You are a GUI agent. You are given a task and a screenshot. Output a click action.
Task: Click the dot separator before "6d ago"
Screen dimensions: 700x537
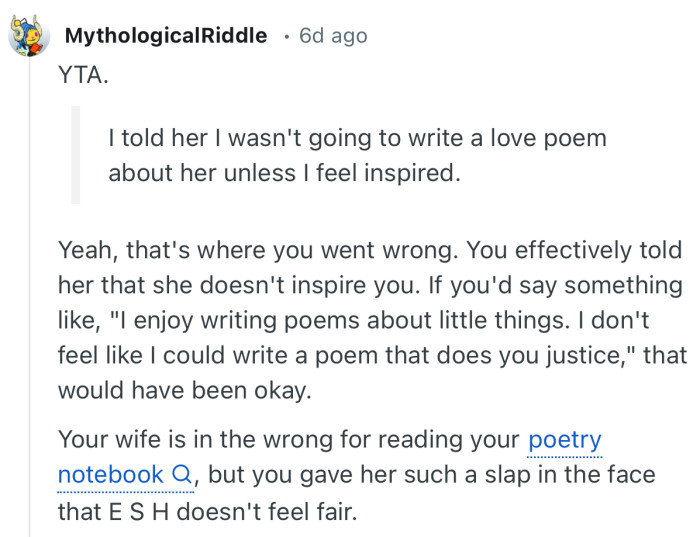point(286,37)
